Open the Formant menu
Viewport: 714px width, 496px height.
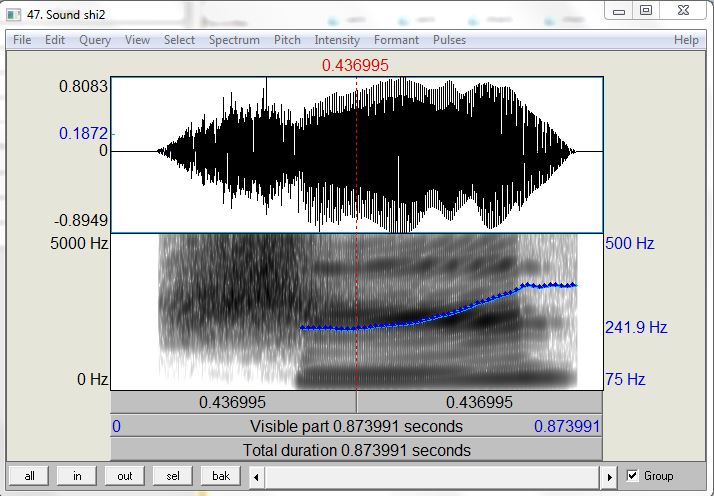click(x=396, y=40)
